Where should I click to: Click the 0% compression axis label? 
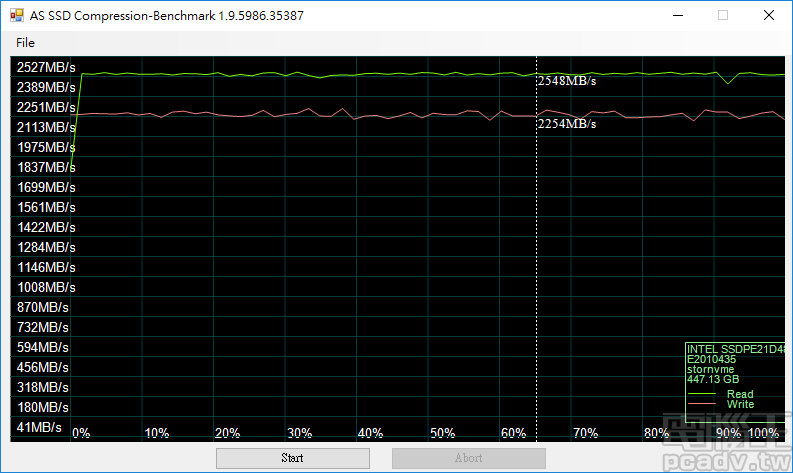click(81, 433)
